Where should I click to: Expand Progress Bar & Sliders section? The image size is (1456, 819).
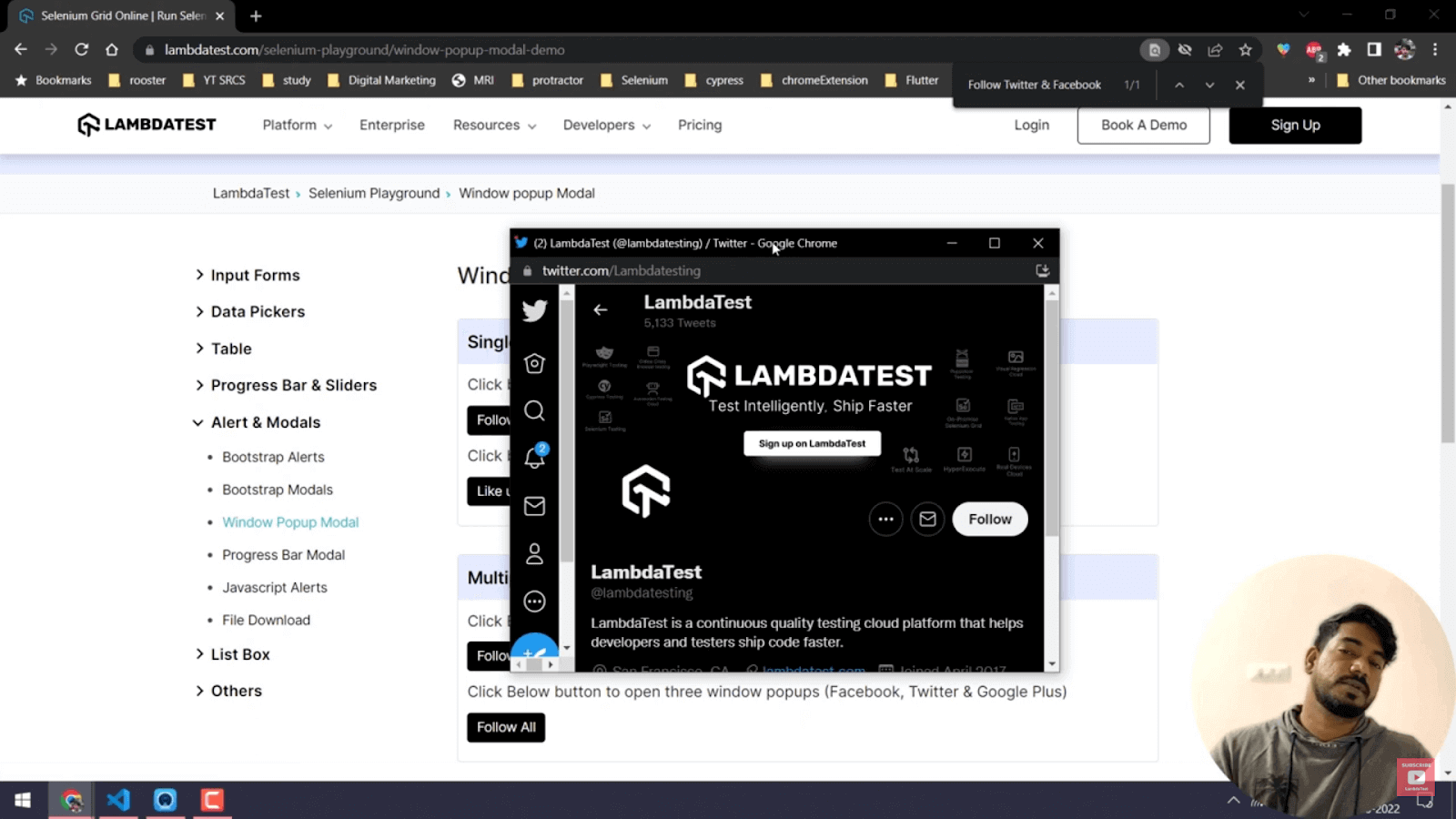point(286,385)
